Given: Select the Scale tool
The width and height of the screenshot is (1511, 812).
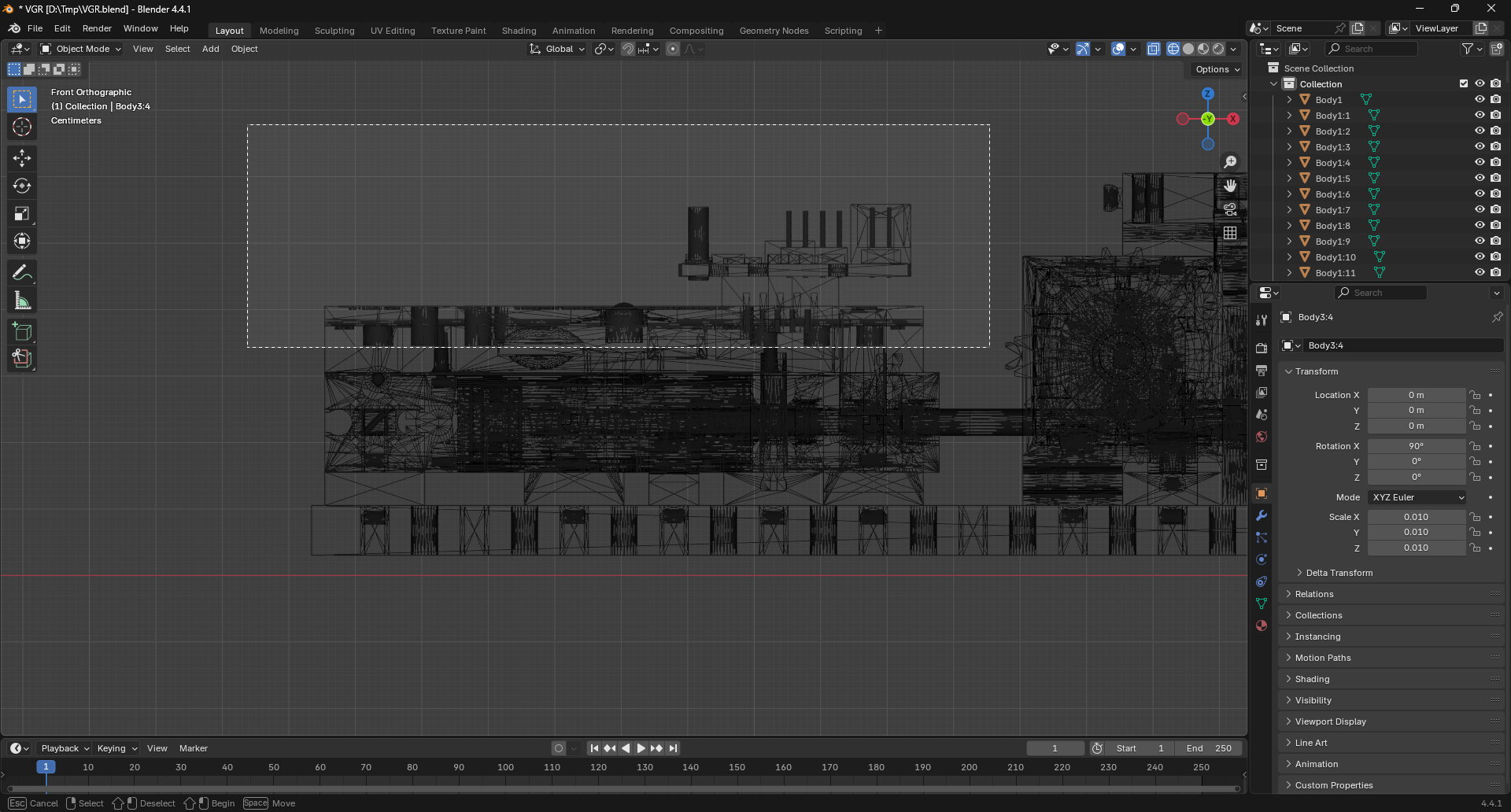Looking at the screenshot, I should [x=22, y=214].
